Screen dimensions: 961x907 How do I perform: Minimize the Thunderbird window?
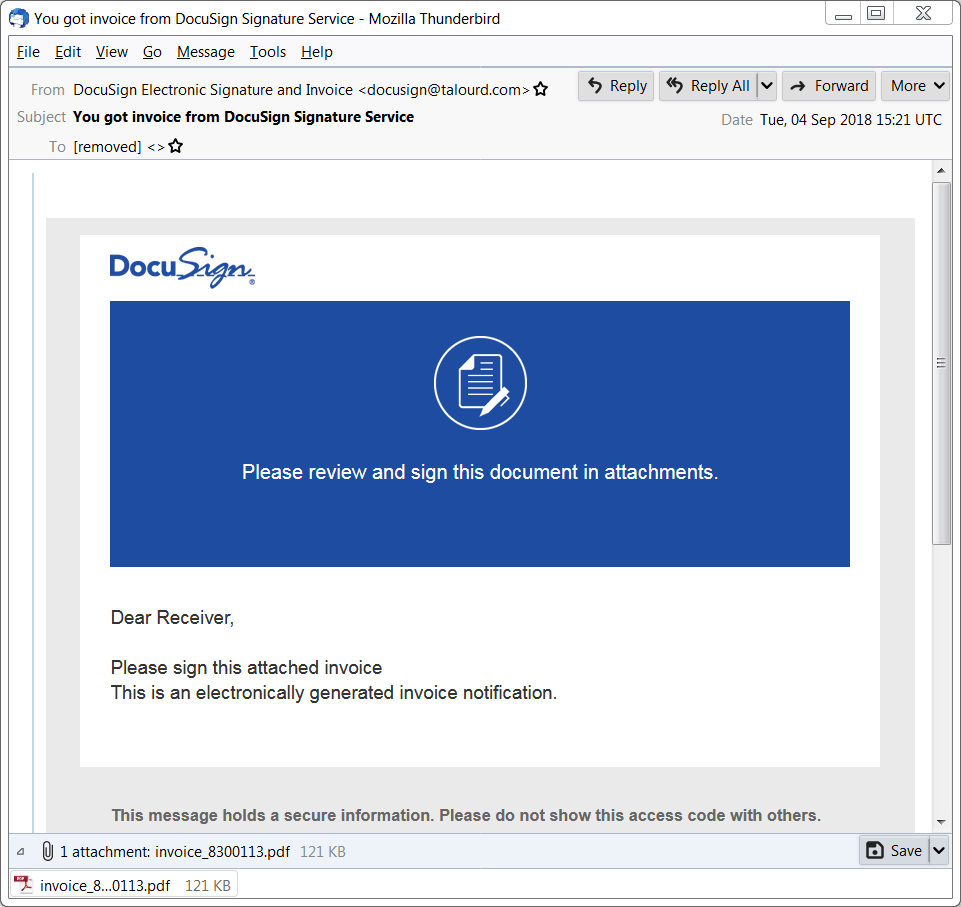[x=843, y=13]
